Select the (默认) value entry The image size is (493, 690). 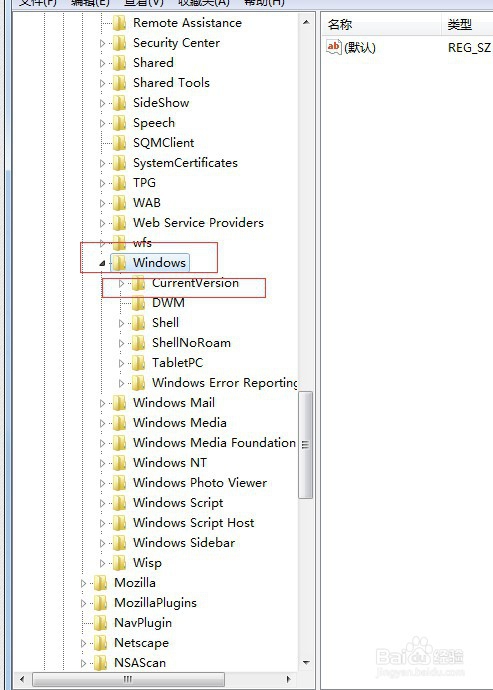pyautogui.click(x=360, y=47)
